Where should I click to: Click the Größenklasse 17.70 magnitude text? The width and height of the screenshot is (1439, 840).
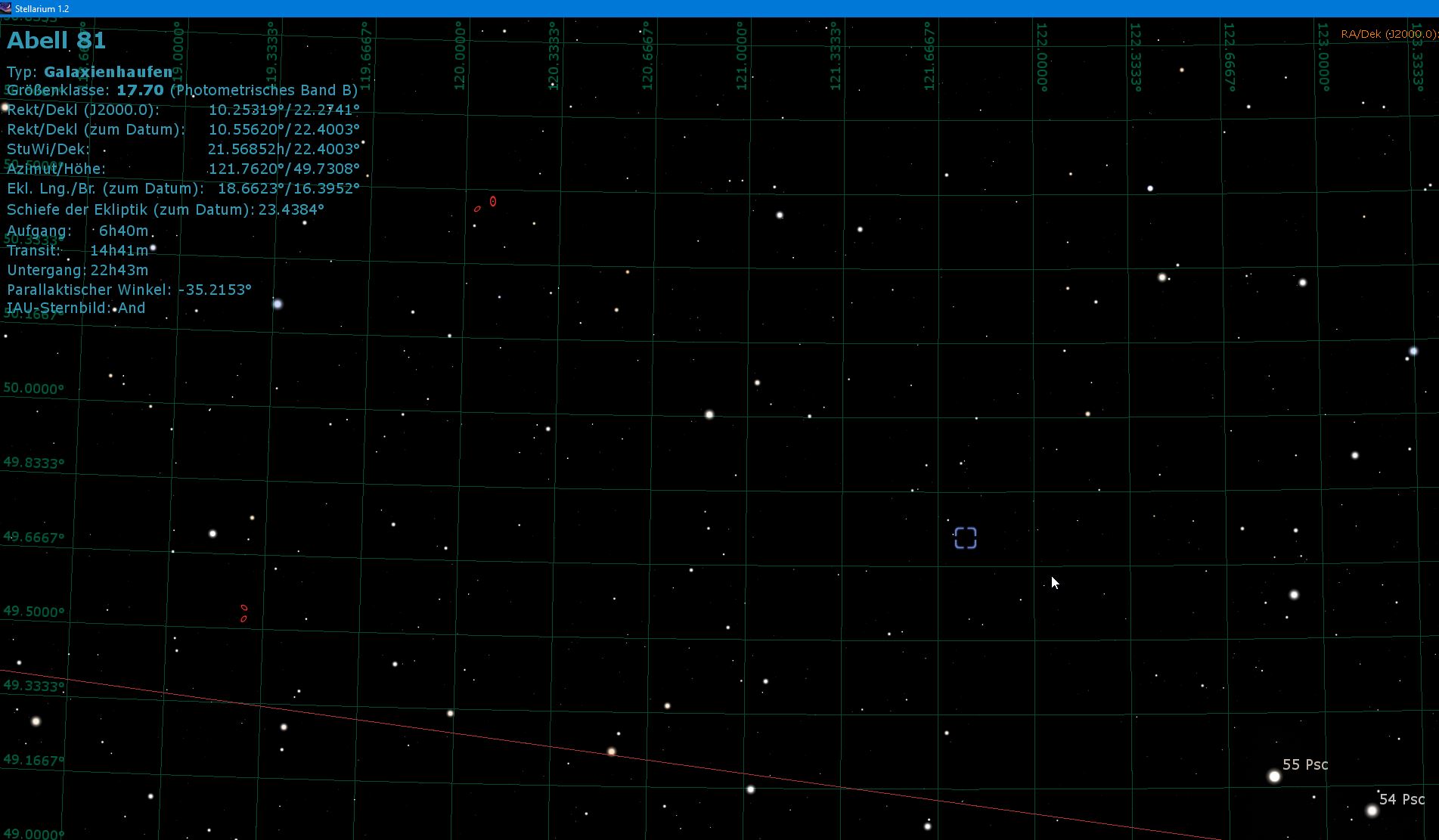[x=140, y=89]
